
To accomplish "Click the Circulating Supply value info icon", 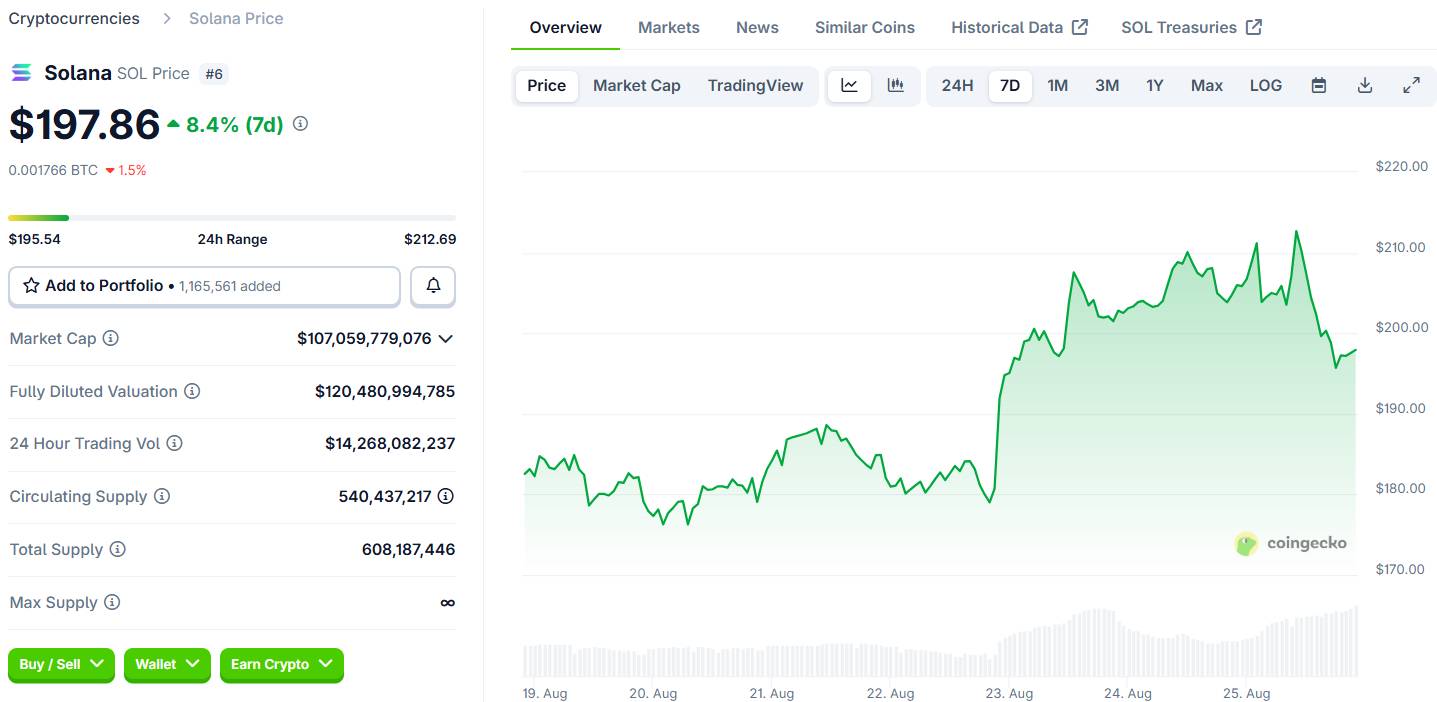I will click(446, 496).
